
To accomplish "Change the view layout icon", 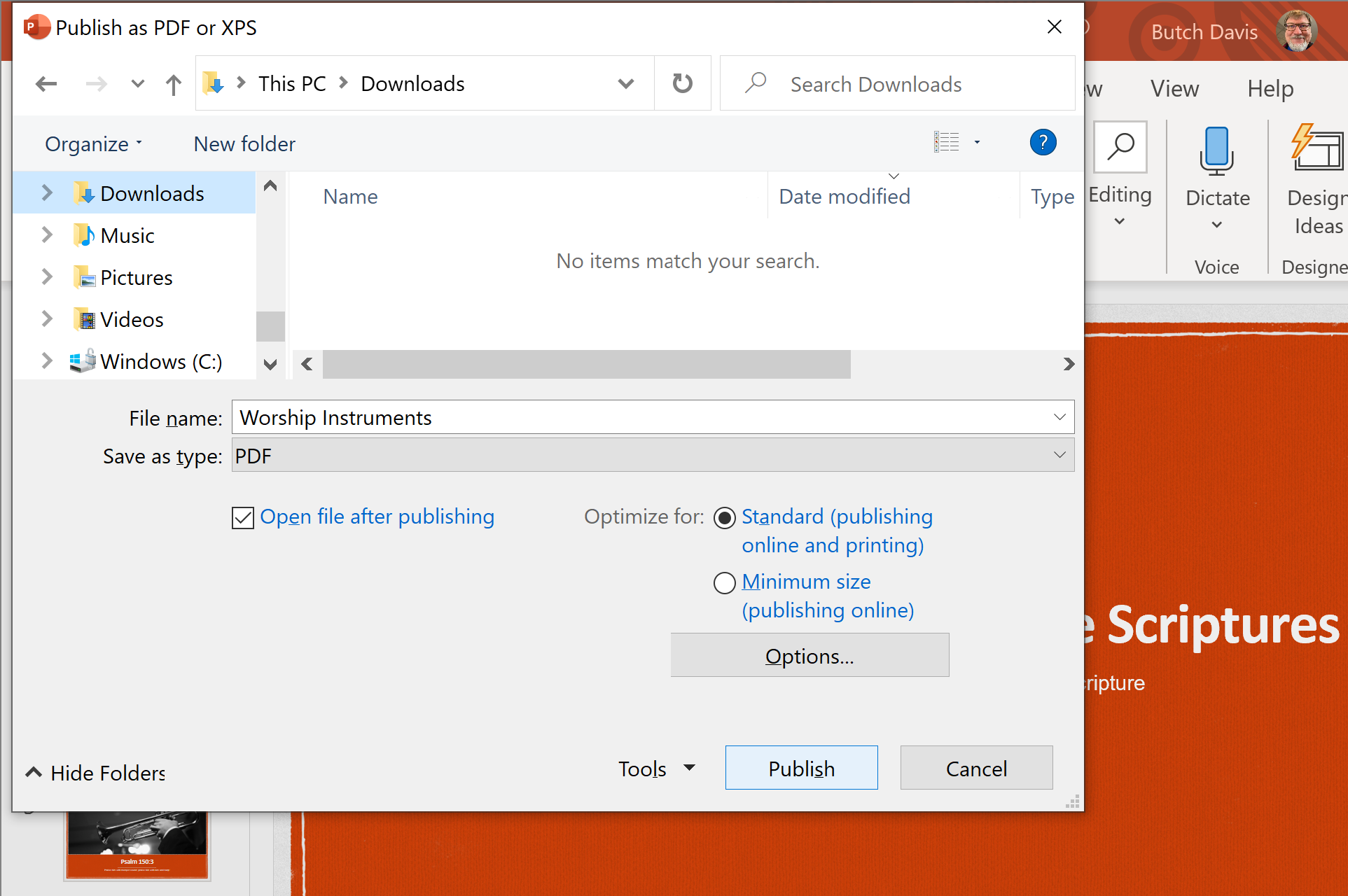I will coord(946,142).
